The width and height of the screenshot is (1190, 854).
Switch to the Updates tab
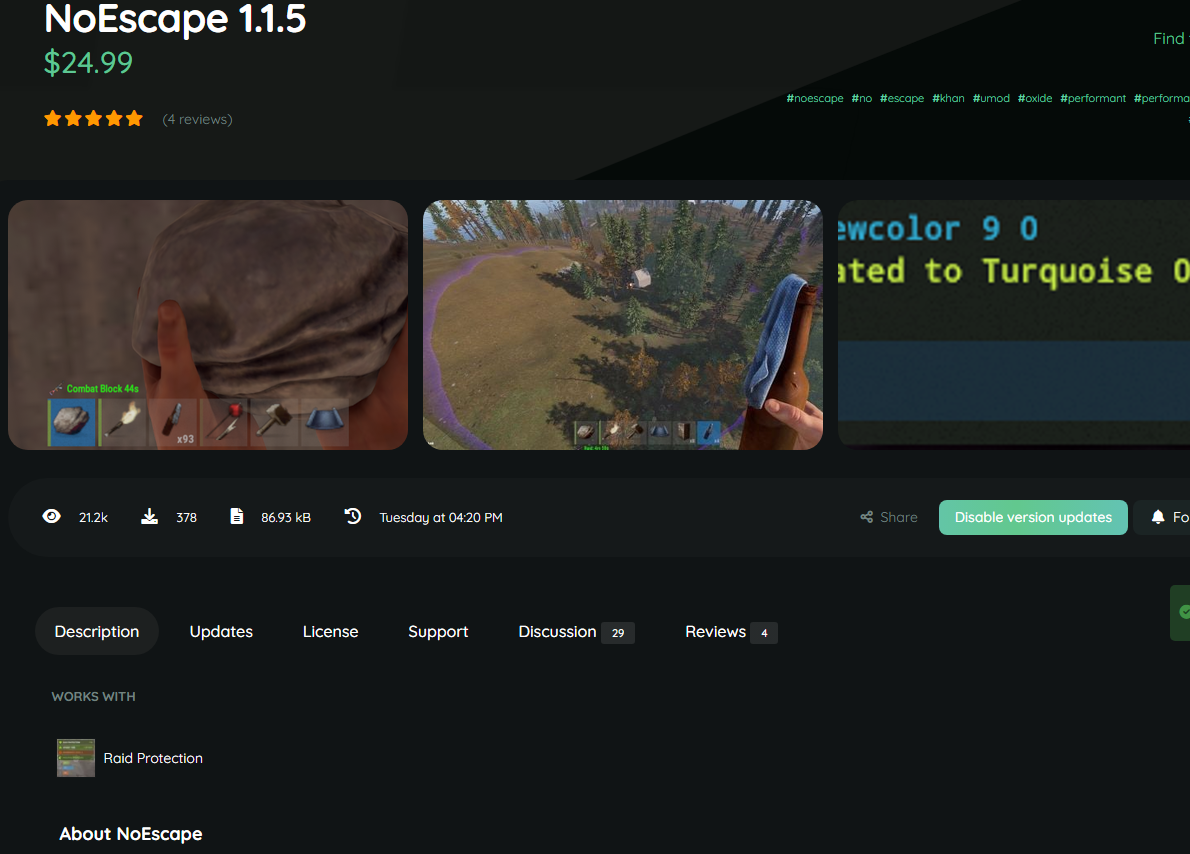point(221,631)
